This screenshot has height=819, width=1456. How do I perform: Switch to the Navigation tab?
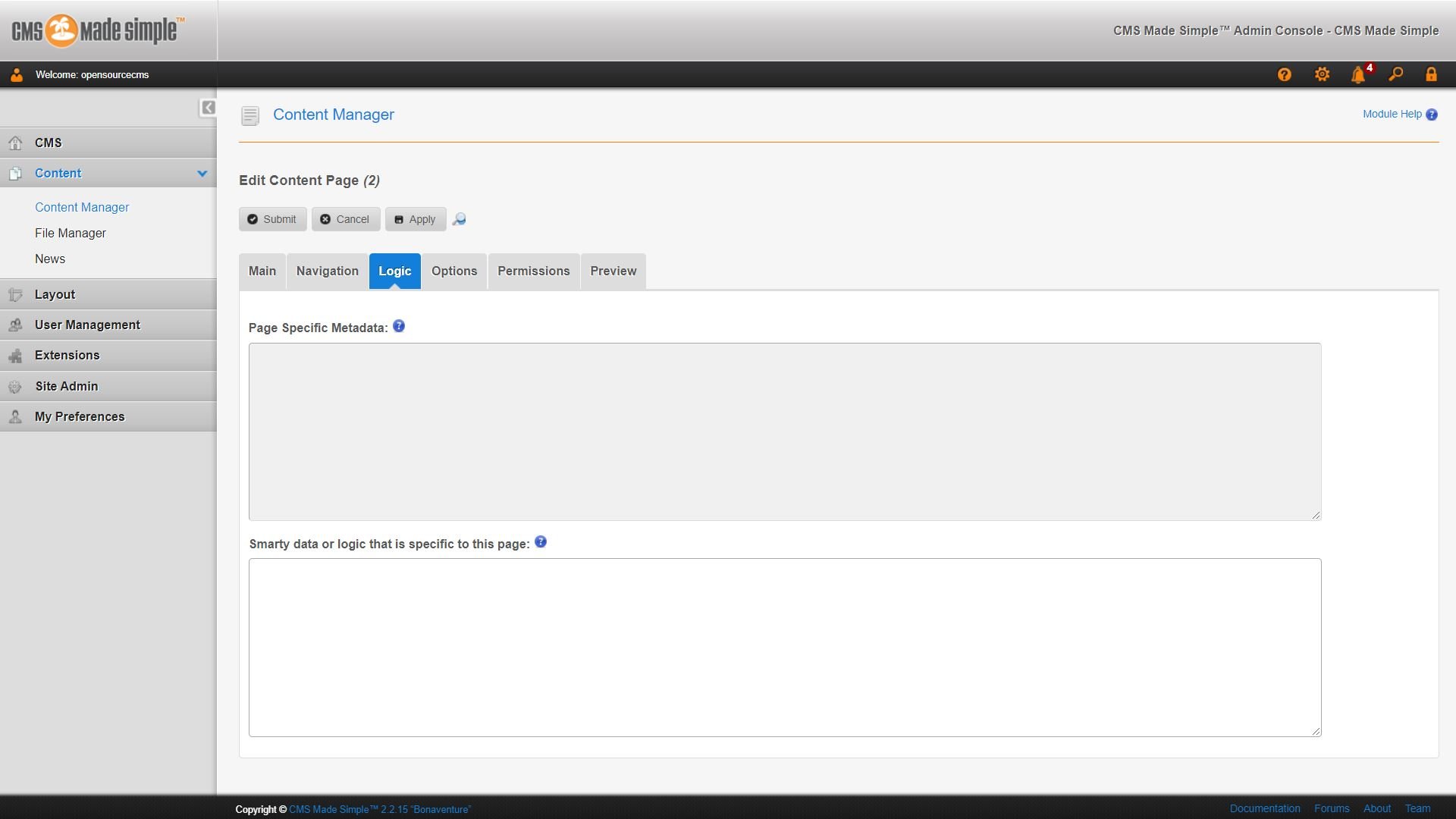[328, 271]
